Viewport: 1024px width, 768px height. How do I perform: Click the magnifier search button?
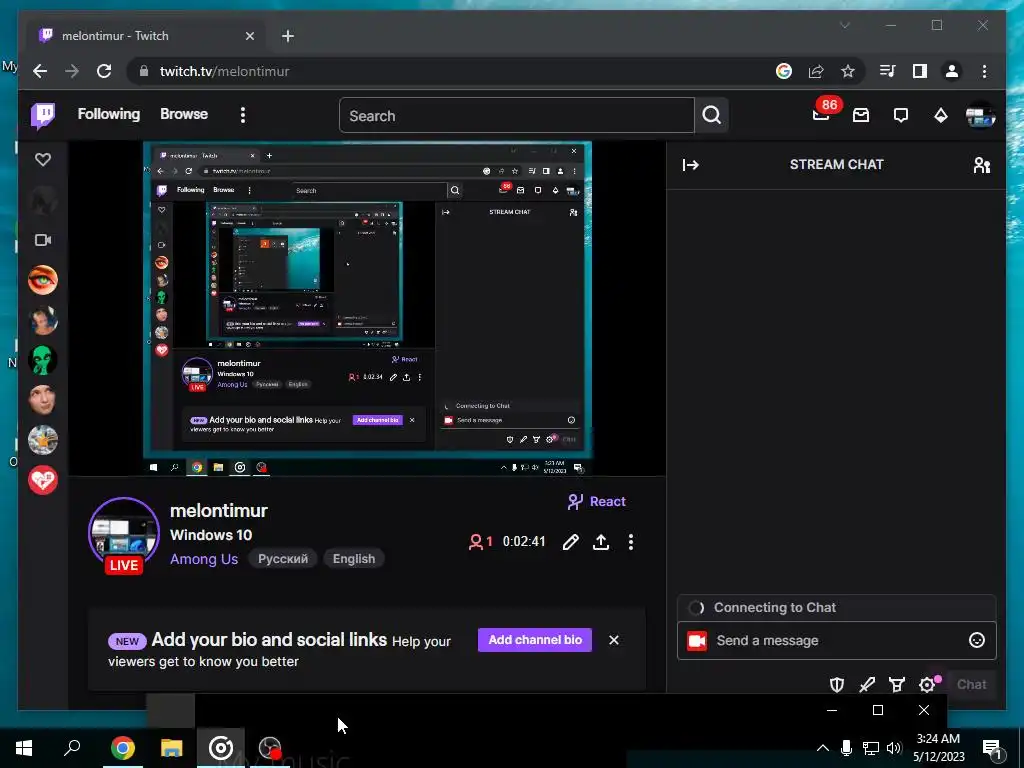point(712,116)
